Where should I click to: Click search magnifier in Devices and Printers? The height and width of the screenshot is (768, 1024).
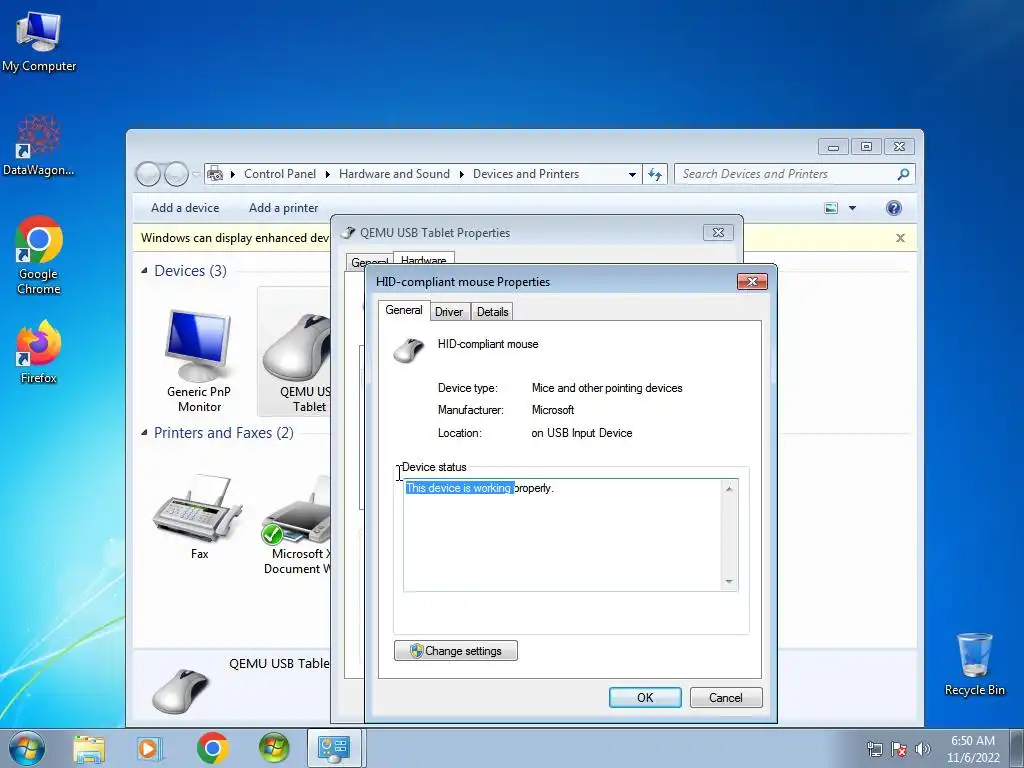coord(903,174)
